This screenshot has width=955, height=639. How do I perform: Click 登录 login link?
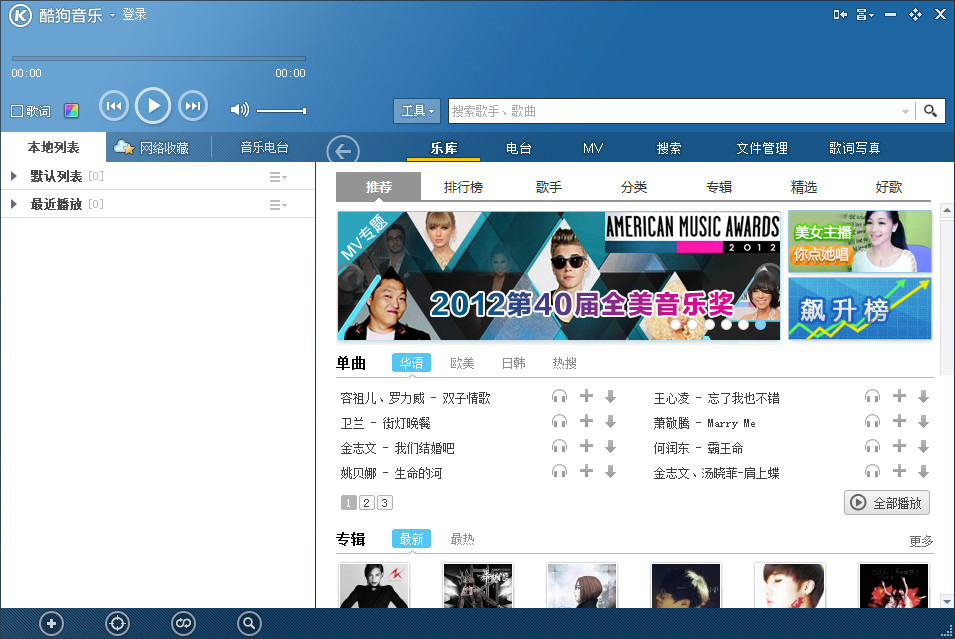tap(134, 14)
